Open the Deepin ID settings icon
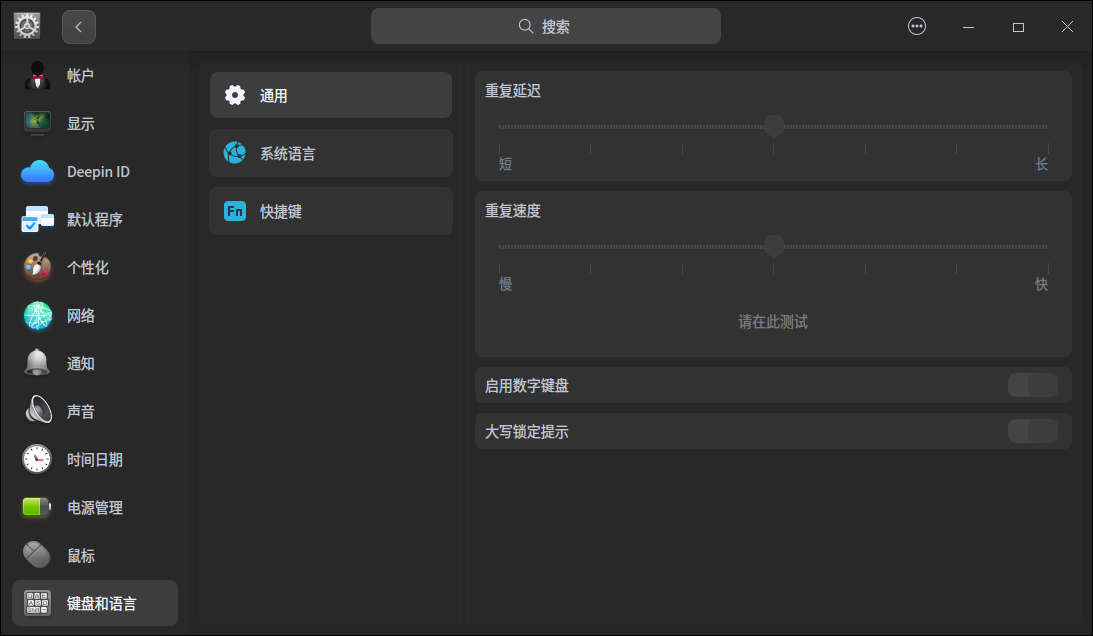1093x636 pixels. (x=36, y=171)
